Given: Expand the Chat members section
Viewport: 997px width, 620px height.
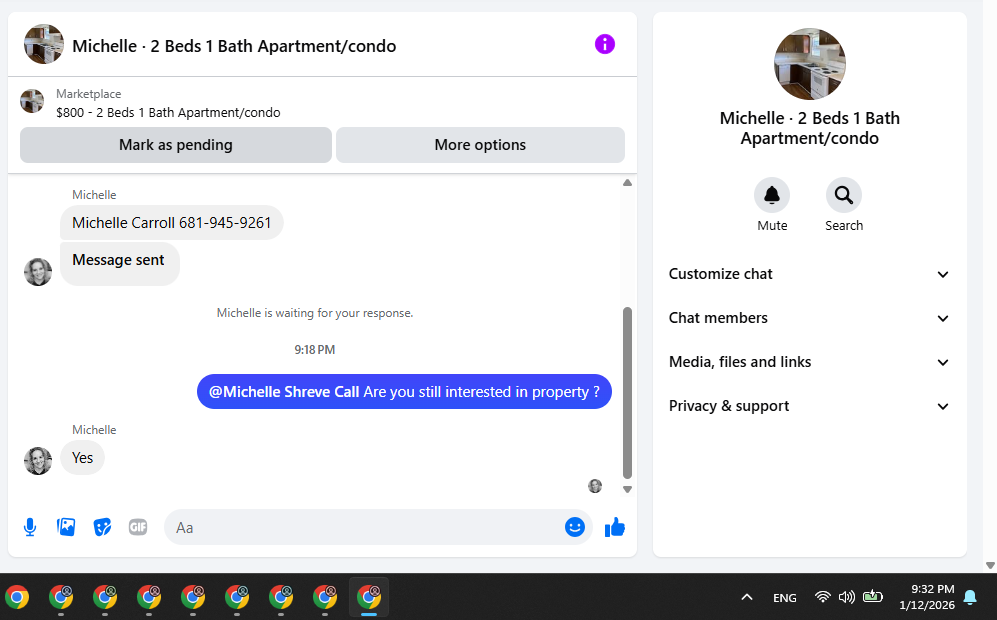Looking at the screenshot, I should pyautogui.click(x=809, y=318).
